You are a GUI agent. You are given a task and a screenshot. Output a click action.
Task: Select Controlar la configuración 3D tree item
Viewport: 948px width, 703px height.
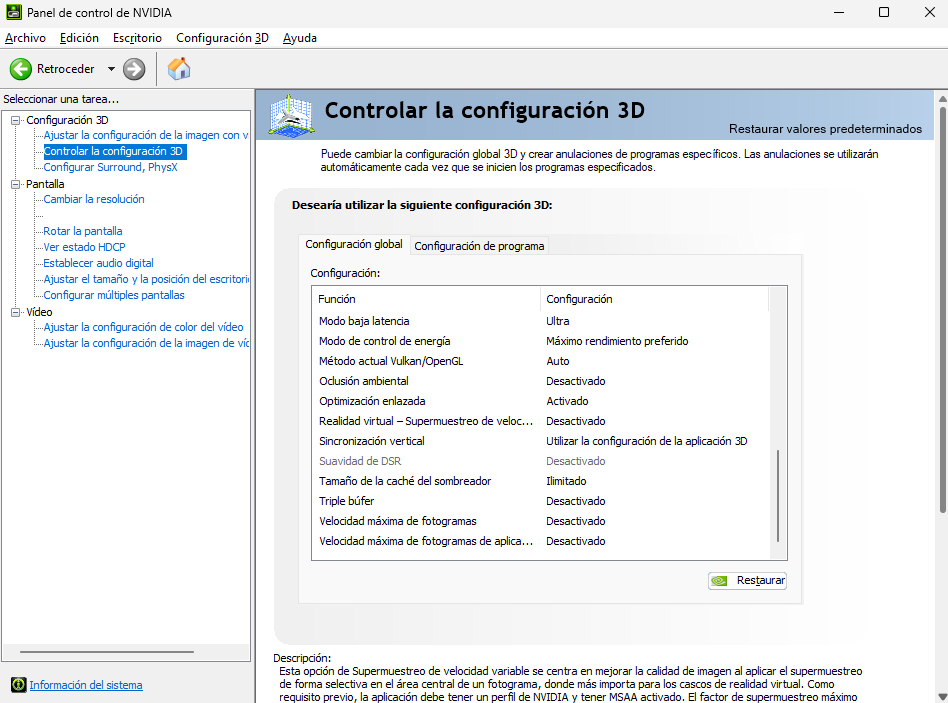point(113,151)
